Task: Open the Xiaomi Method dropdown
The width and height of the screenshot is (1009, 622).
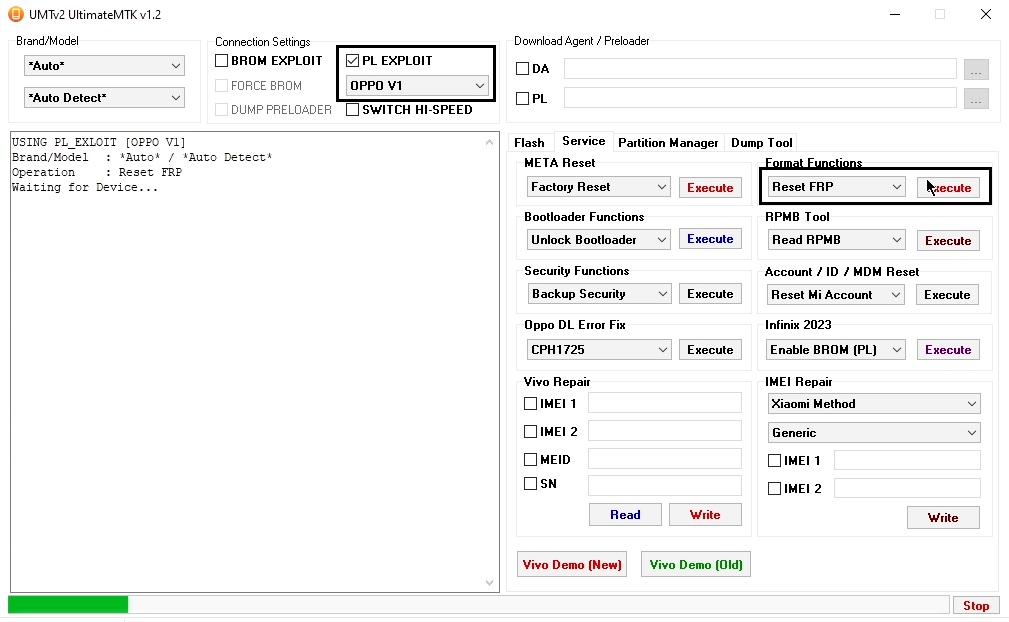Action: pos(874,404)
